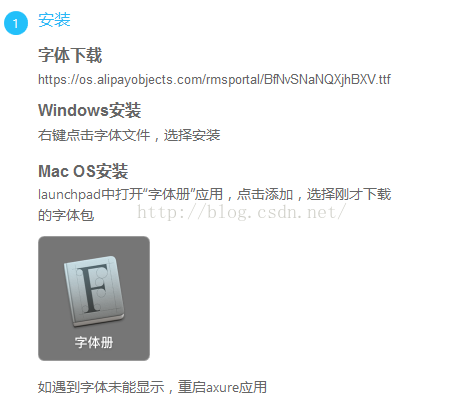
Task: Click the 的字体包 text line
Action: coord(66,215)
